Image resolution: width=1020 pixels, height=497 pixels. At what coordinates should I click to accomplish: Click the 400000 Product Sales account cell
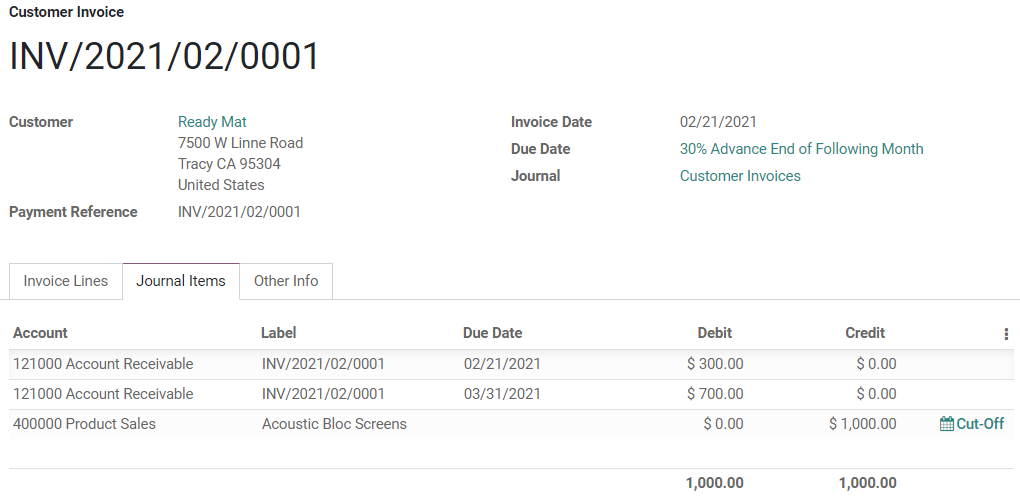(85, 424)
